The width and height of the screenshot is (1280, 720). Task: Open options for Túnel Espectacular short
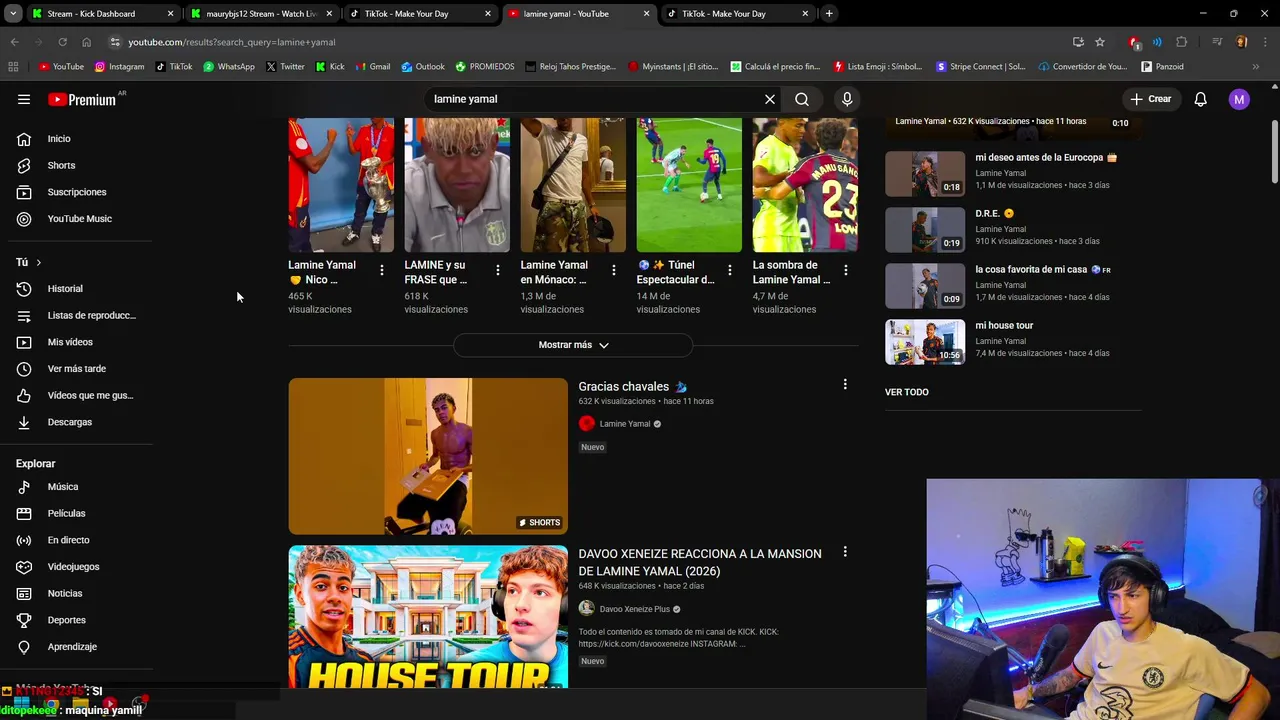point(729,270)
